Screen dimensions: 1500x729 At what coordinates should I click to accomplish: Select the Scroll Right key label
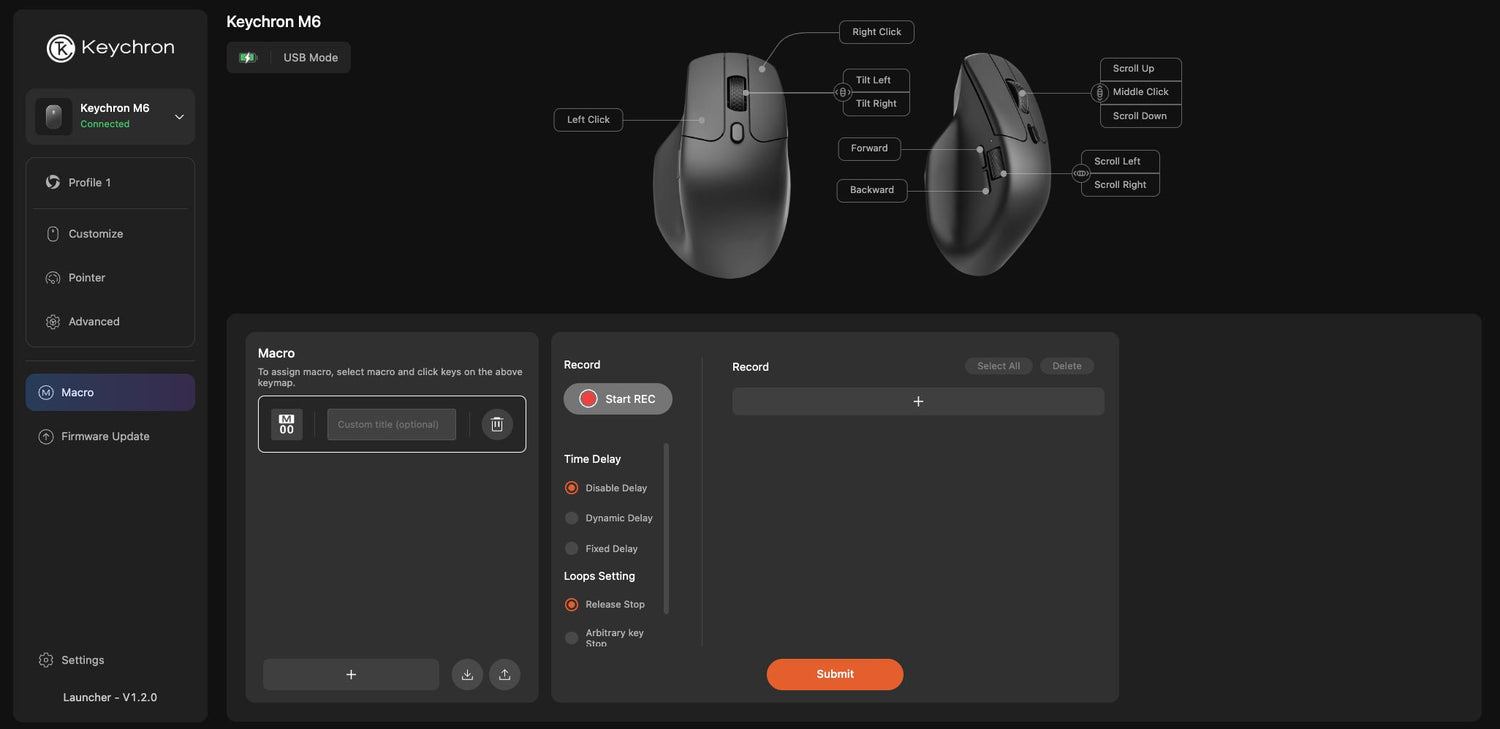tap(1121, 185)
